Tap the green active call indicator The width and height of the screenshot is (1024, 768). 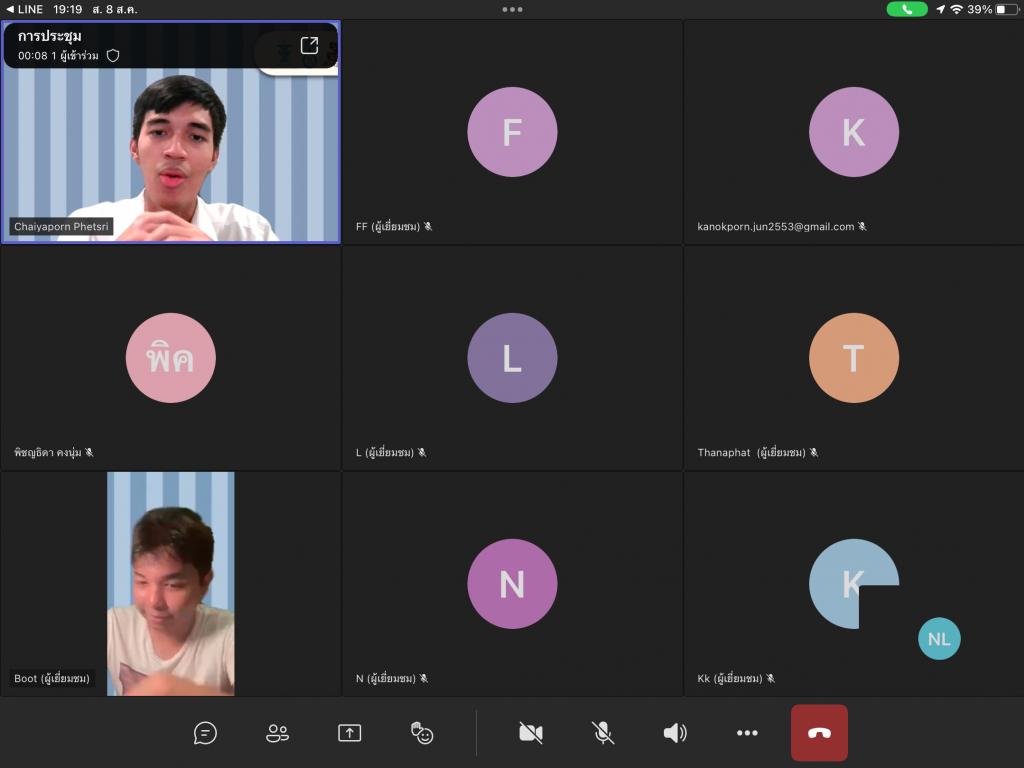pos(906,9)
